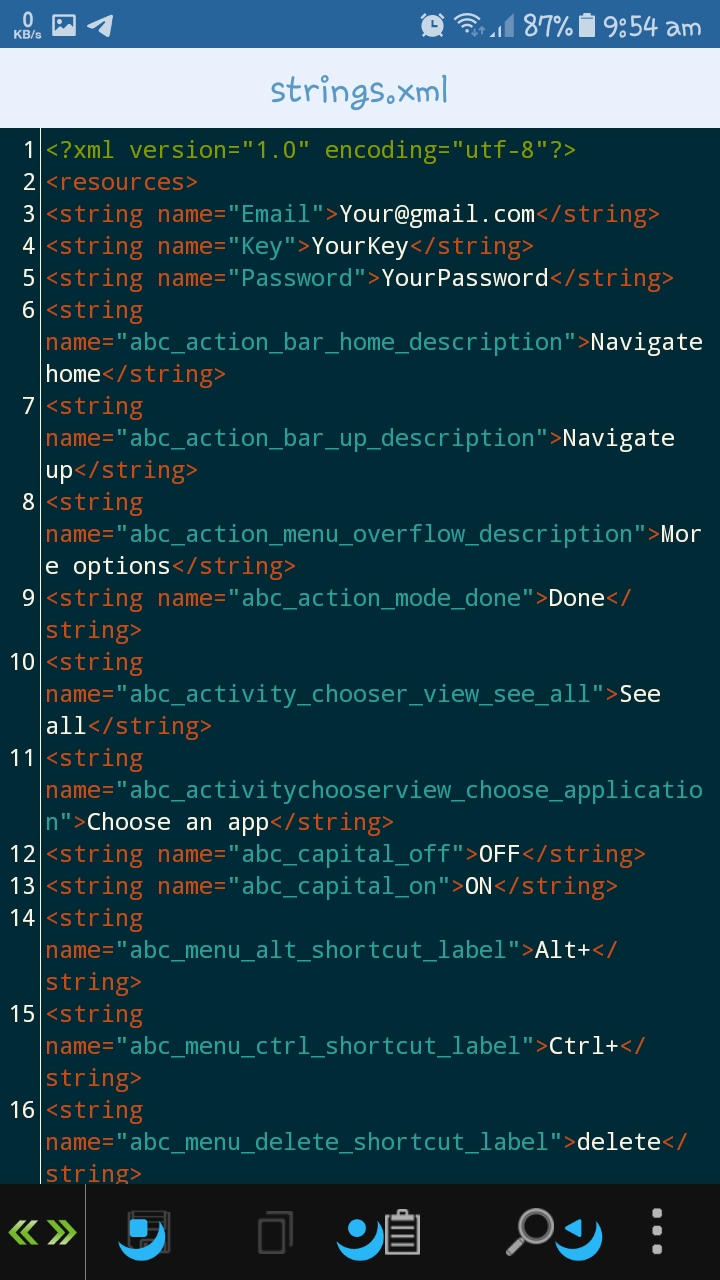The width and height of the screenshot is (720, 1280).
Task: Select line number 1 in the gutter
Action: click(x=29, y=150)
